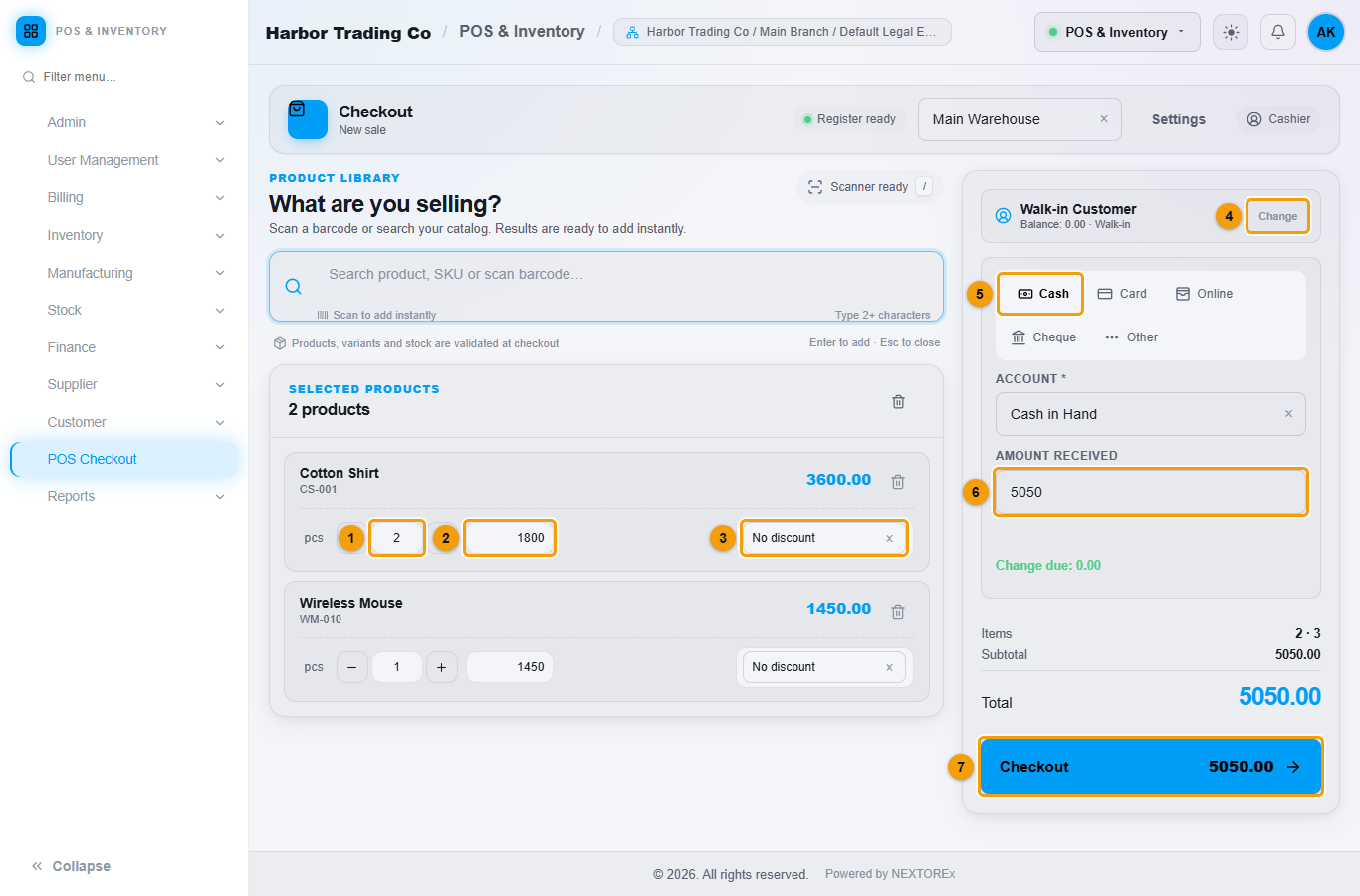Screen dimensions: 1360x896
Task: Delete the Wireless Mouse line item
Action: pyautogui.click(x=898, y=611)
